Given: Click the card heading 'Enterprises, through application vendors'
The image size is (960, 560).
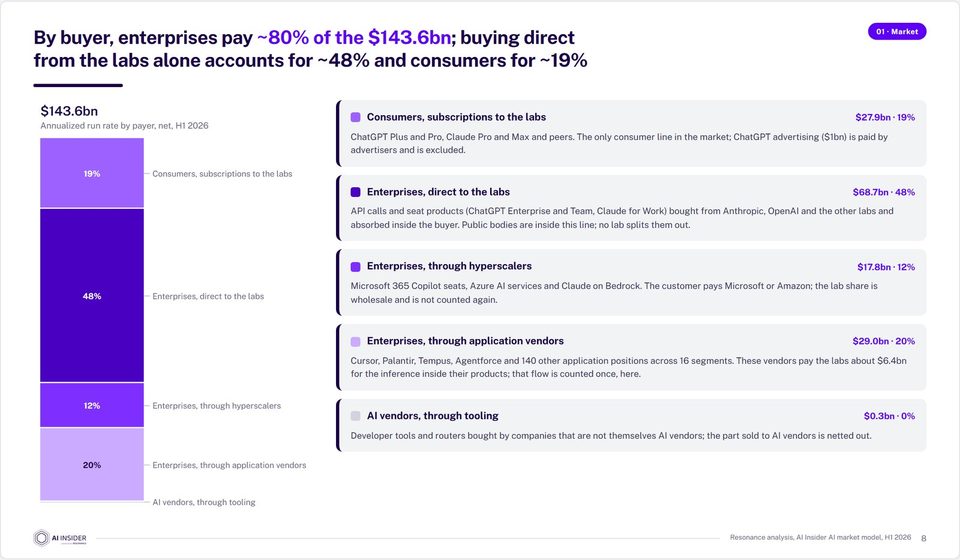Looking at the screenshot, I should (465, 341).
